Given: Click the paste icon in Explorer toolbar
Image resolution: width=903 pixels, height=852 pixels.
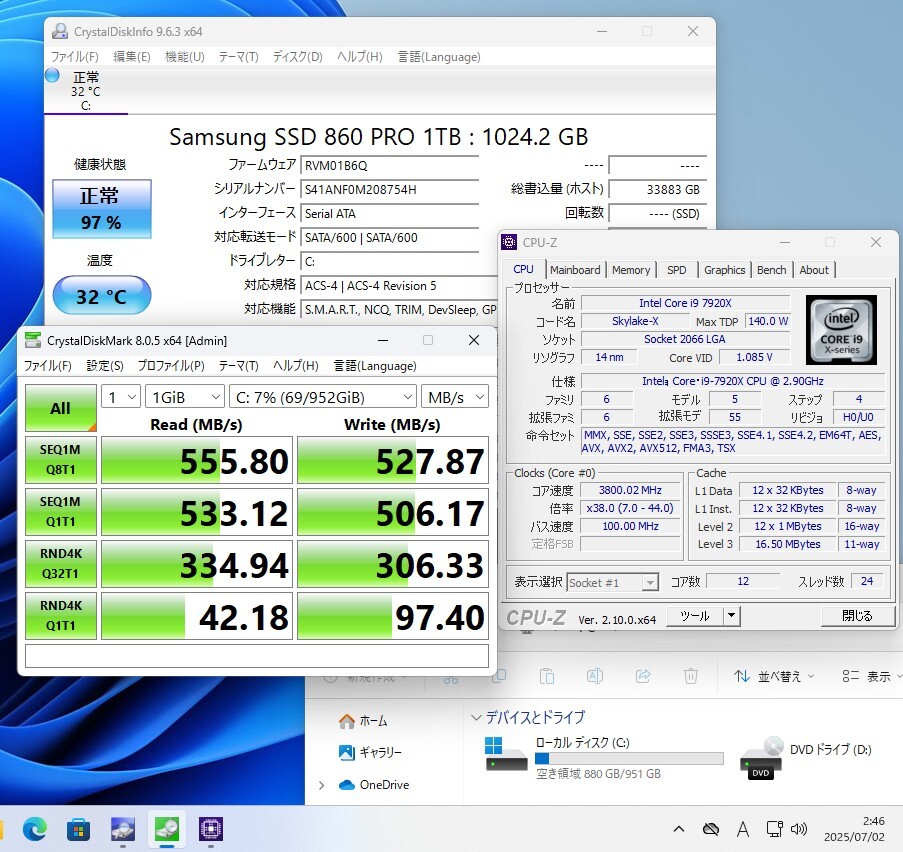Looking at the screenshot, I should (x=547, y=676).
